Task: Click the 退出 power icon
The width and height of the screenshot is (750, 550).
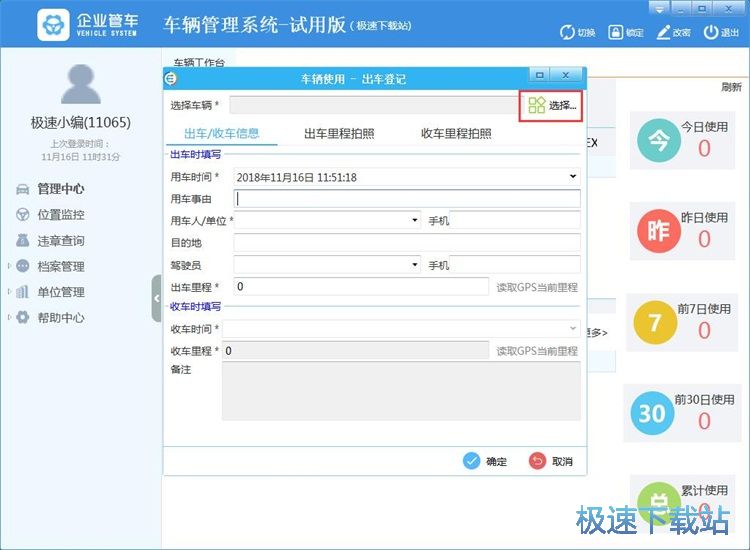Action: 711,33
